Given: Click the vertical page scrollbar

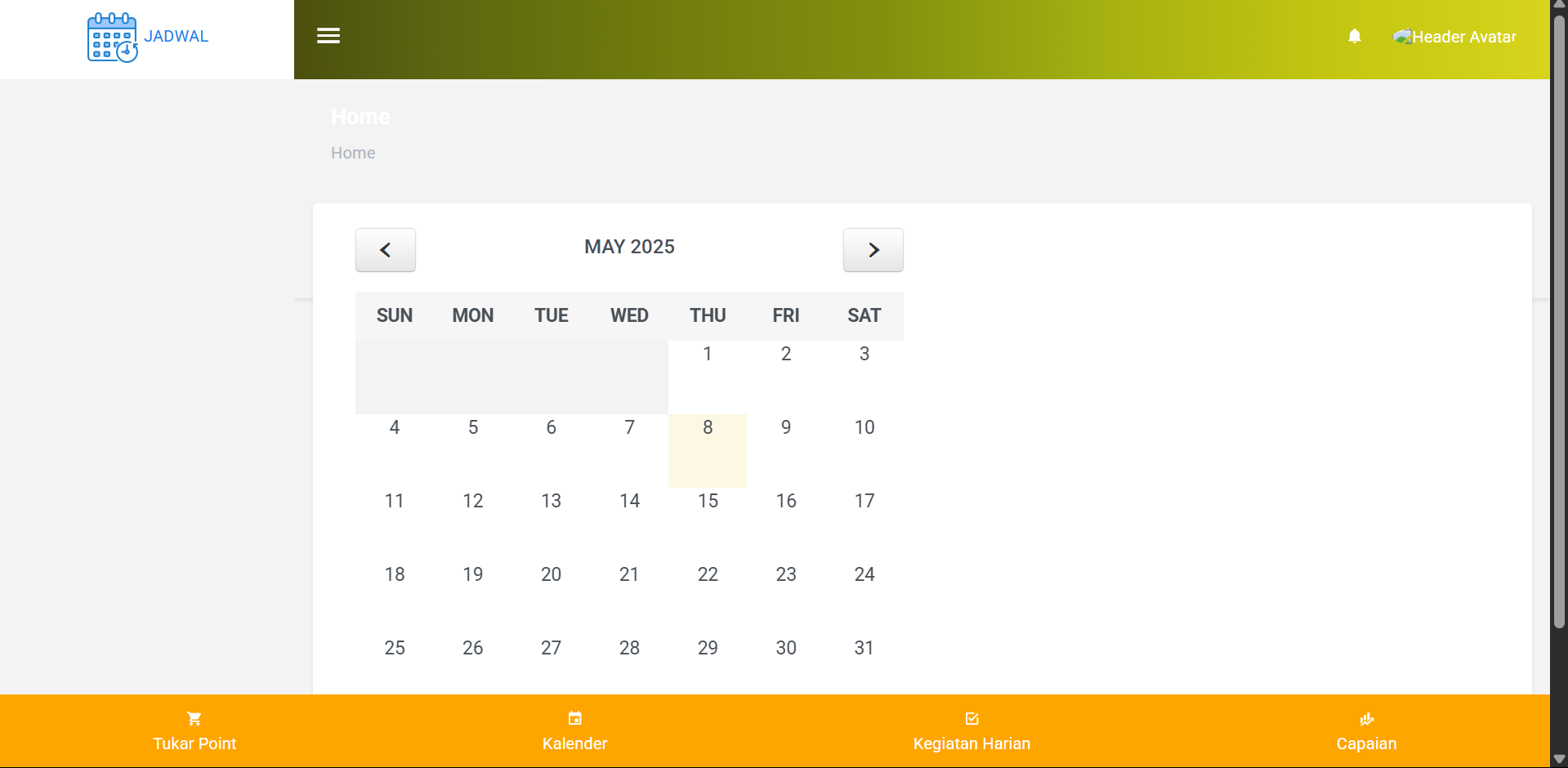Looking at the screenshot, I should (x=1559, y=327).
